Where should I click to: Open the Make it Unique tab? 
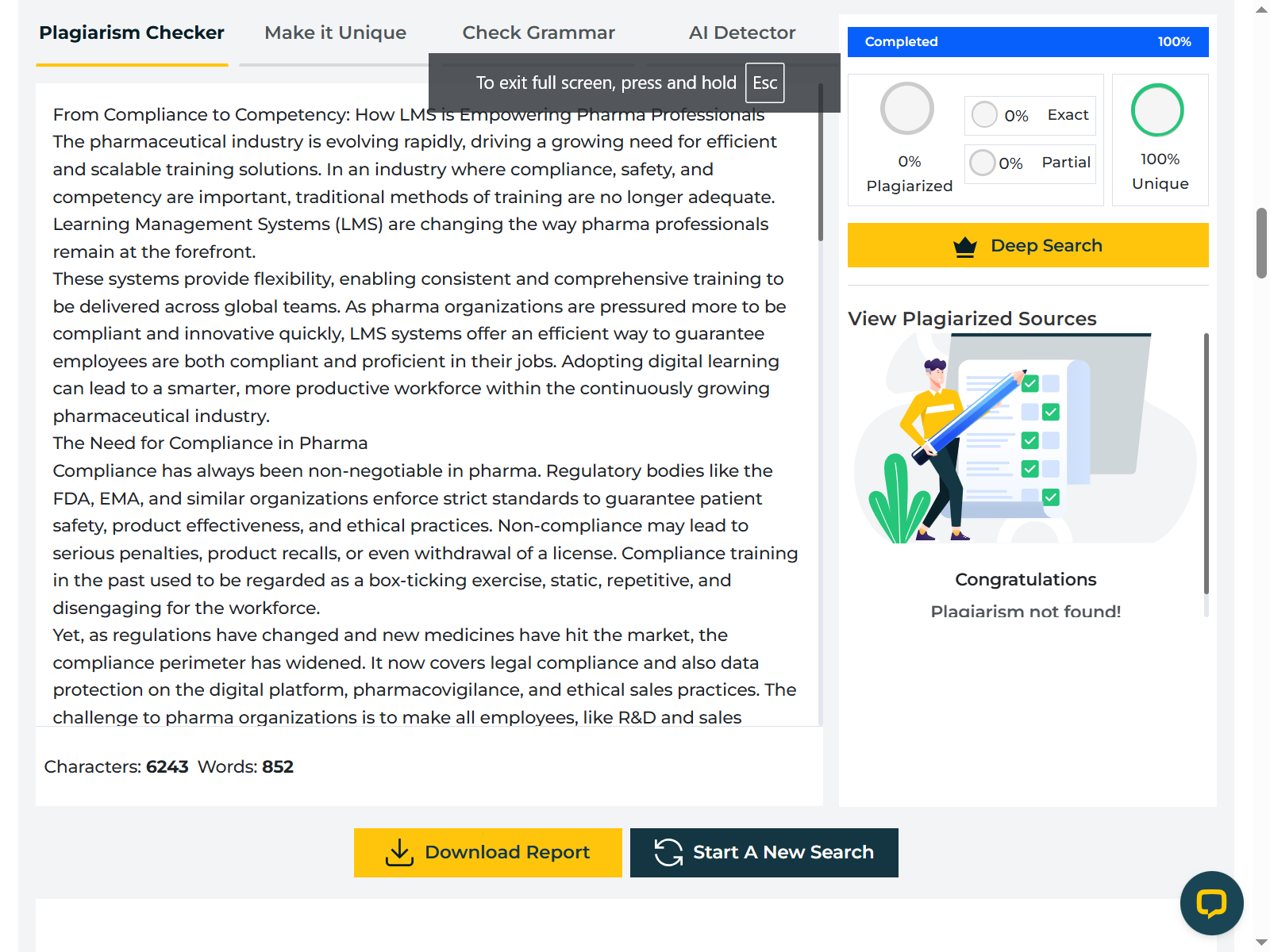click(x=335, y=33)
